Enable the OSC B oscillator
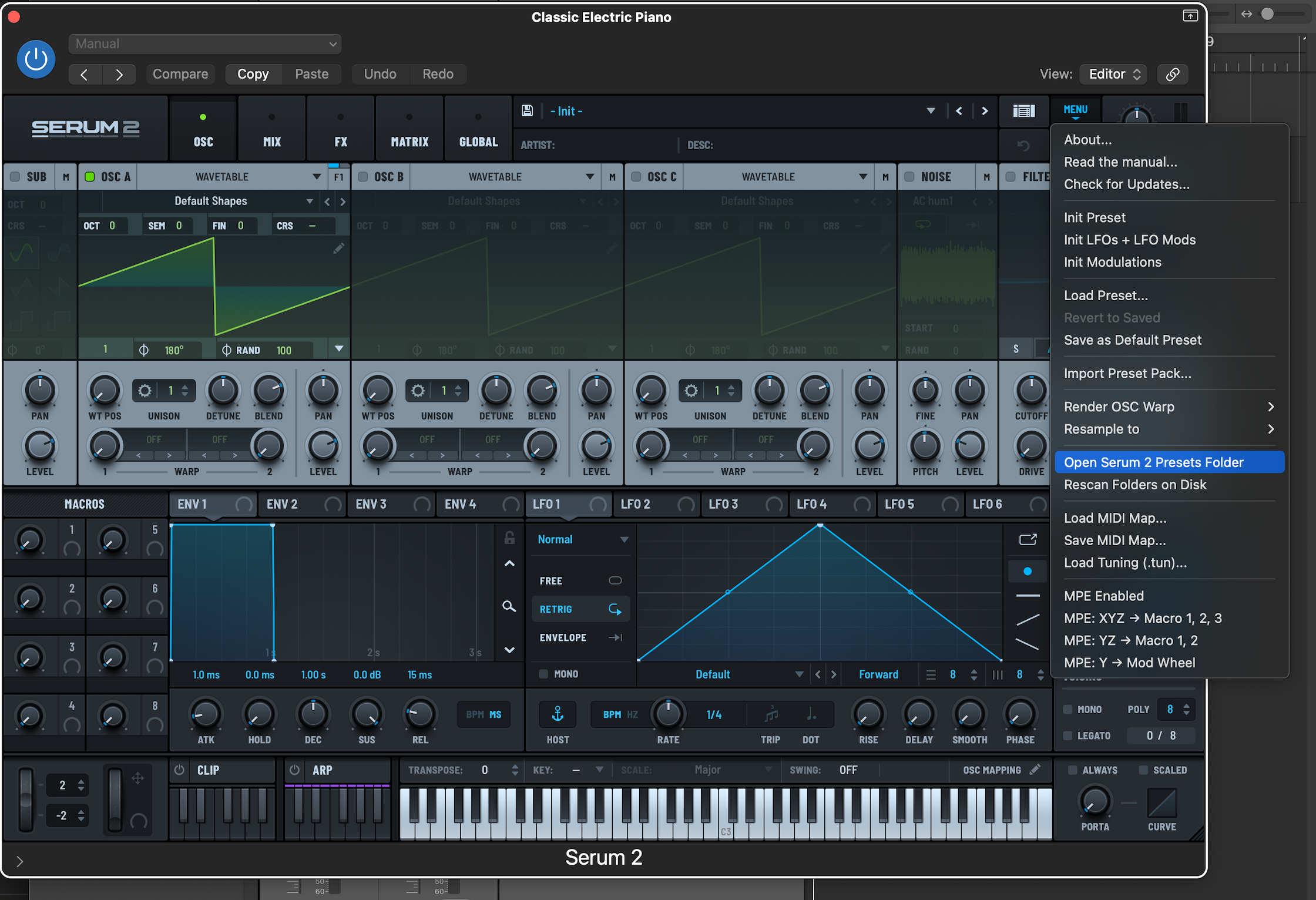 (363, 177)
